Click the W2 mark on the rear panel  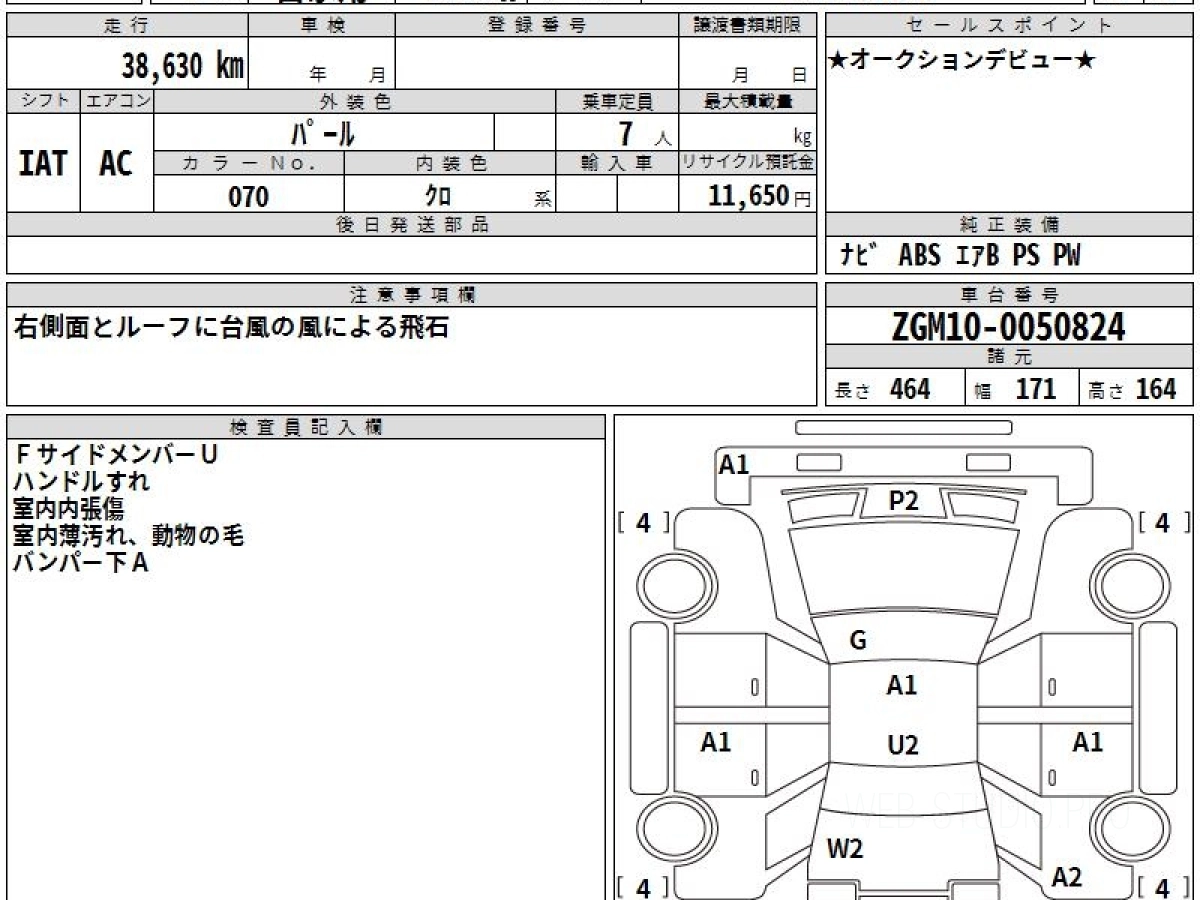[845, 849]
